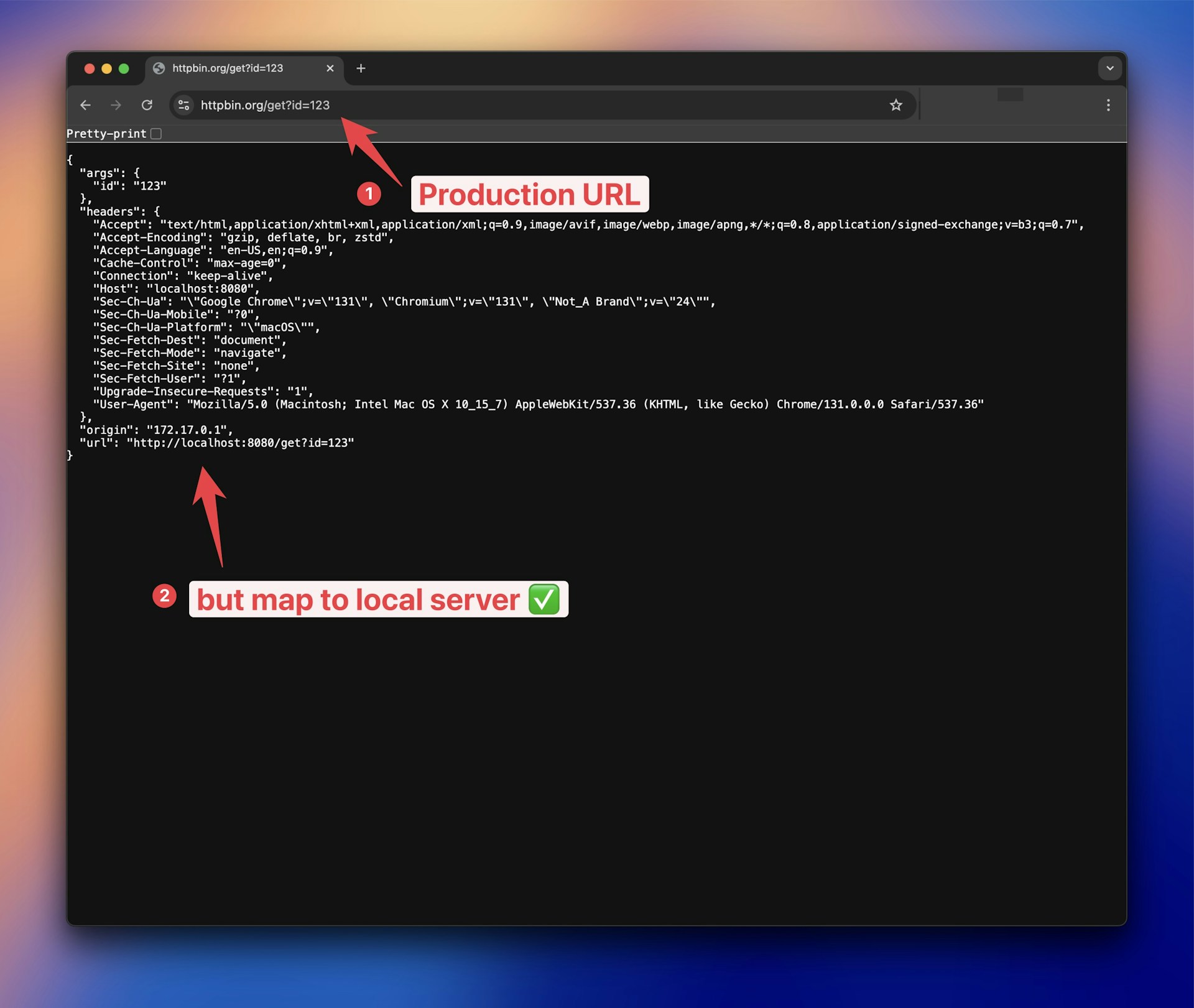
Task: Click the address bar to edit the URL
Action: (x=497, y=105)
